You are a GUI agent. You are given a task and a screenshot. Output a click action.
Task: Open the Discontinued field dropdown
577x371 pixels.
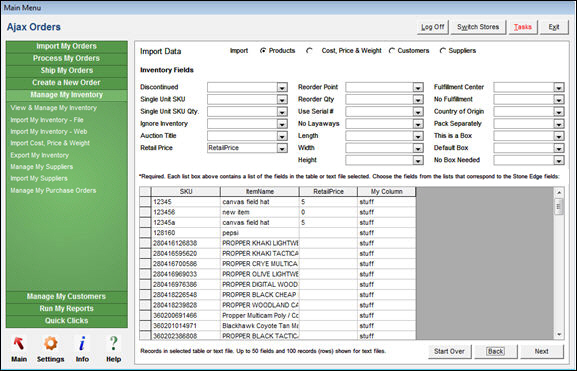click(x=282, y=87)
